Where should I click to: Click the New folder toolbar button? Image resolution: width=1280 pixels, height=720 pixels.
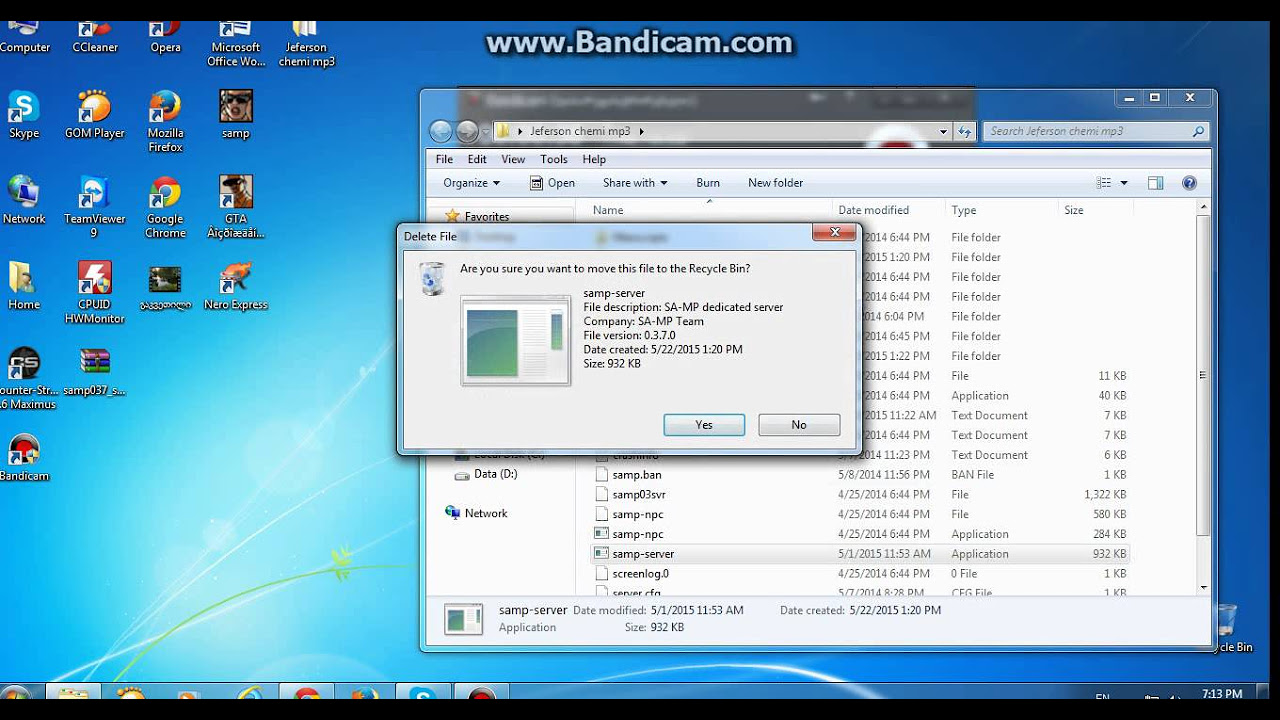coord(775,183)
